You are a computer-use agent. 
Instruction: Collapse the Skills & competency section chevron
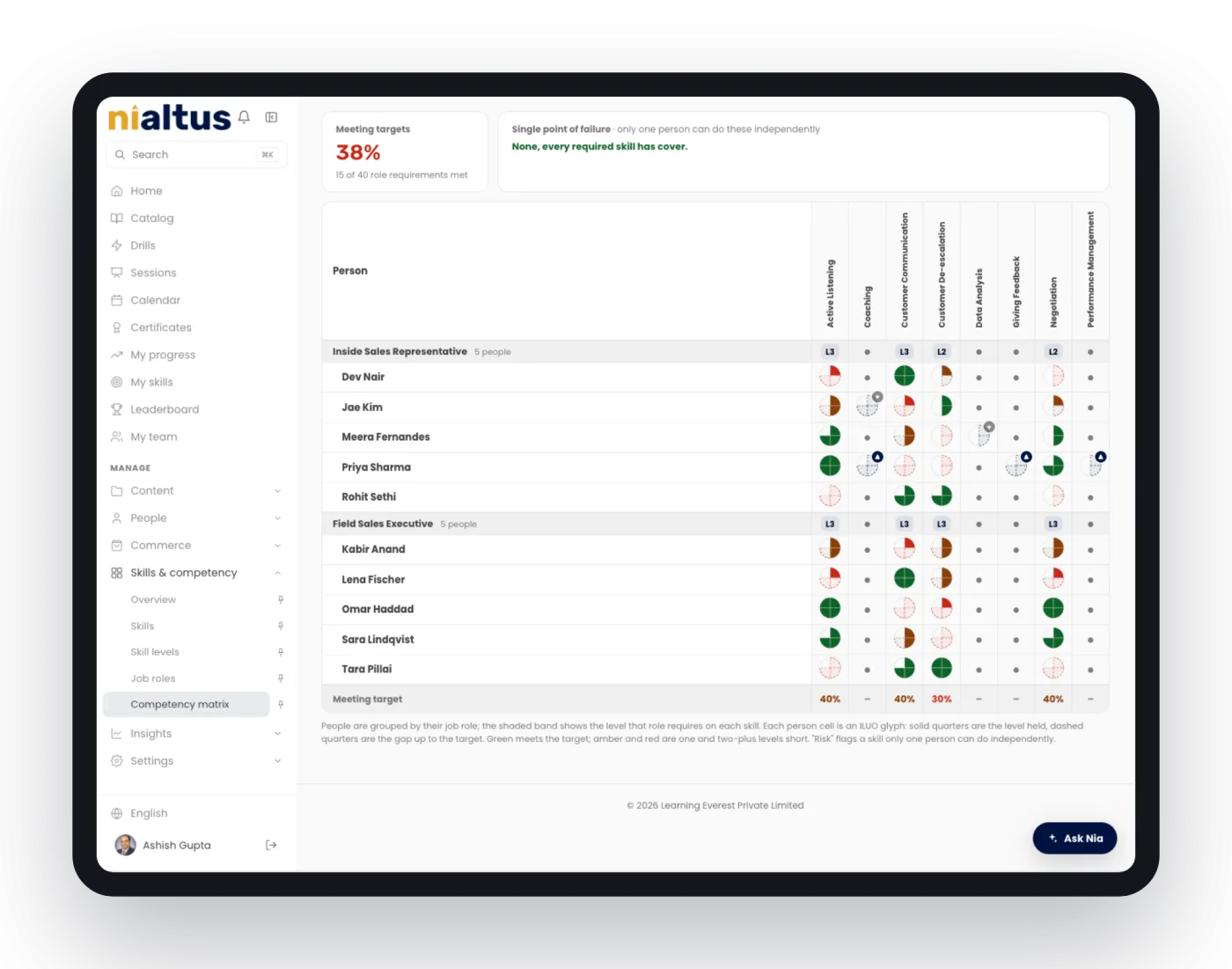(278, 573)
